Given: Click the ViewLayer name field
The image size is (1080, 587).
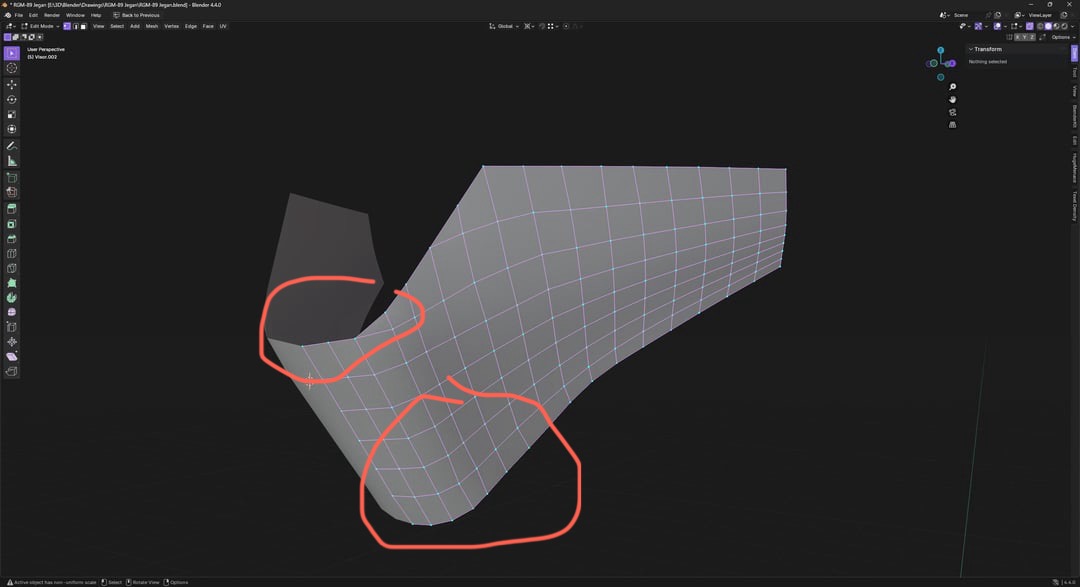Looking at the screenshot, I should [1041, 15].
